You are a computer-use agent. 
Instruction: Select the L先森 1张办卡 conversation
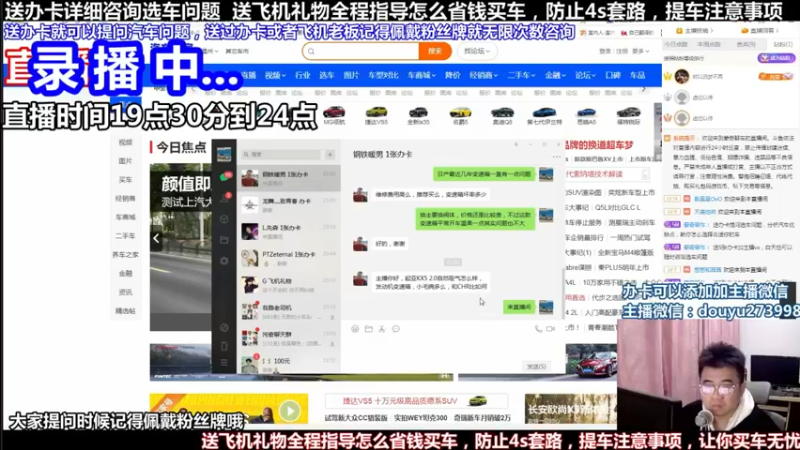[289, 232]
